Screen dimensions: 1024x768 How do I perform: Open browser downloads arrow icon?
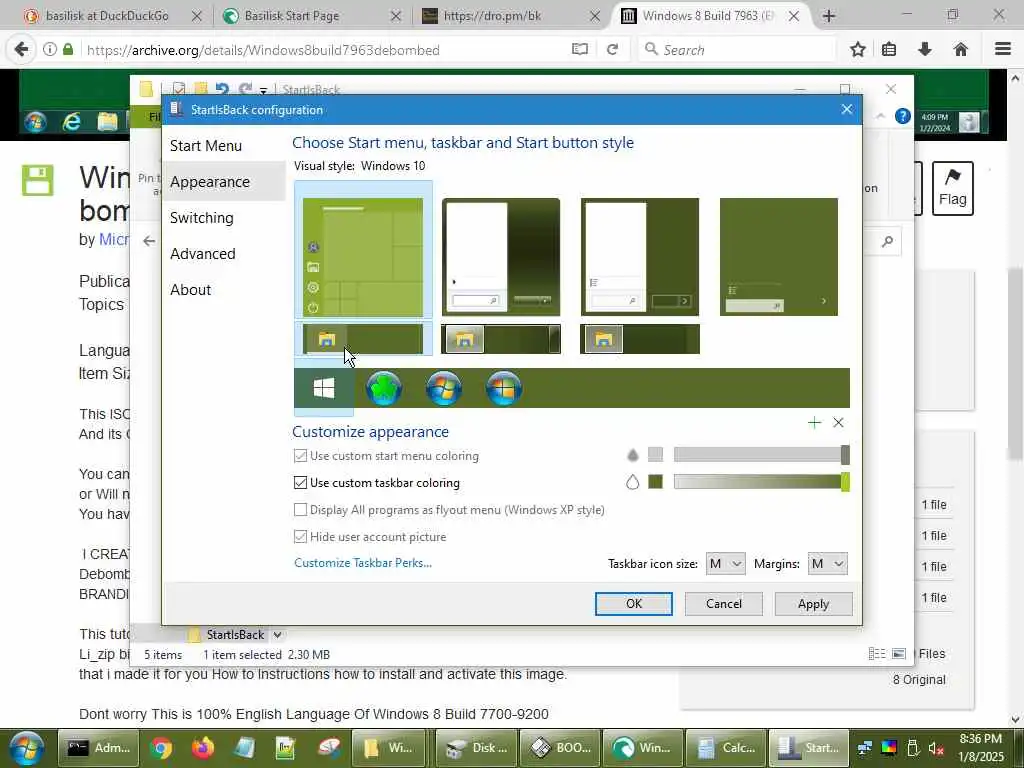point(925,49)
